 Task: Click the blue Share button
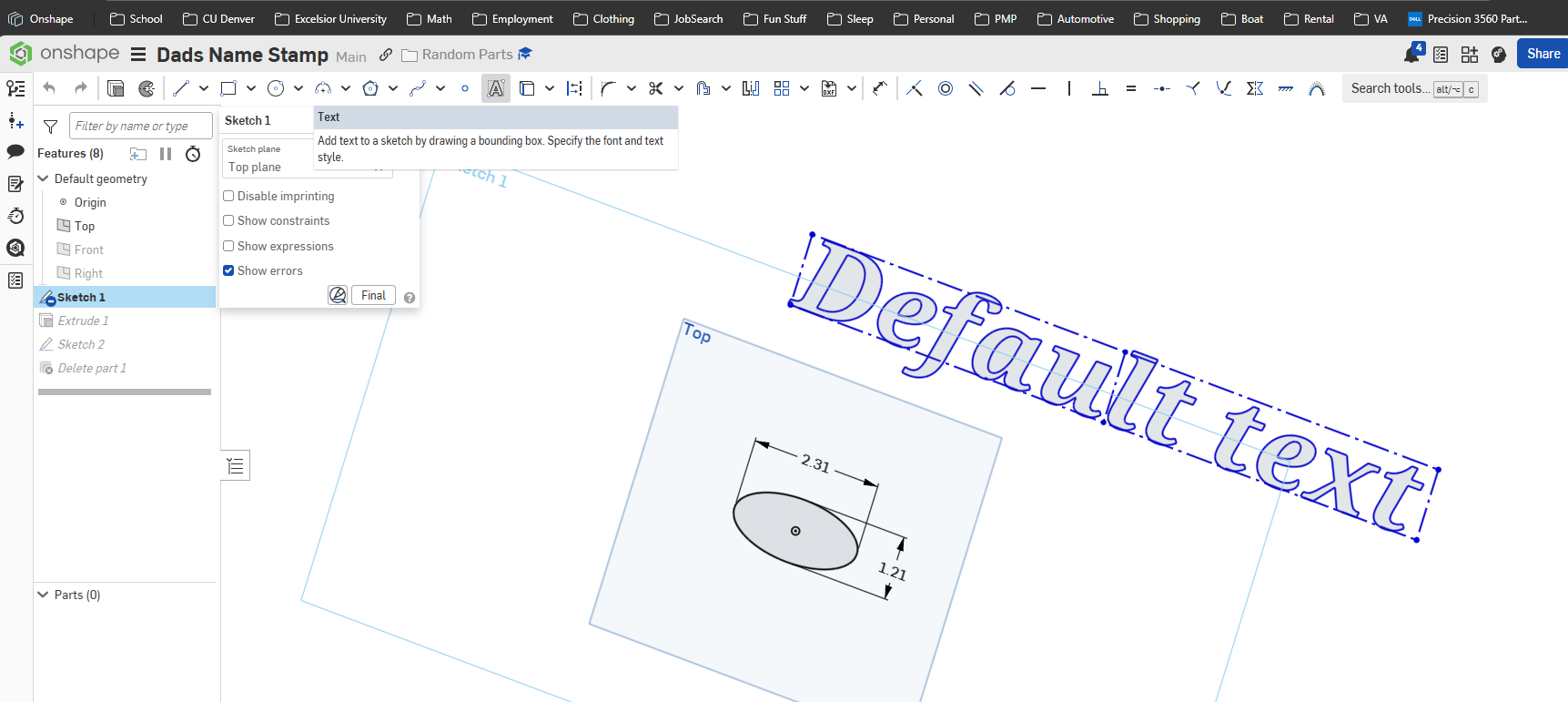[x=1543, y=54]
